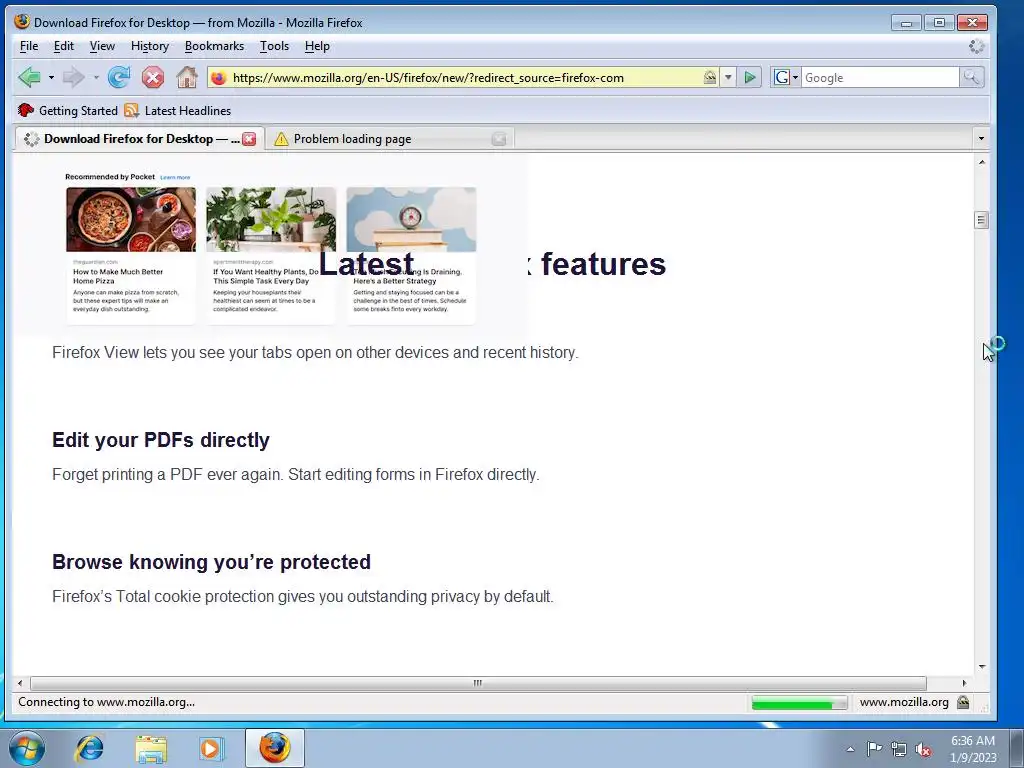The height and width of the screenshot is (768, 1024).
Task: Click the Google search engine icon
Action: pos(782,78)
